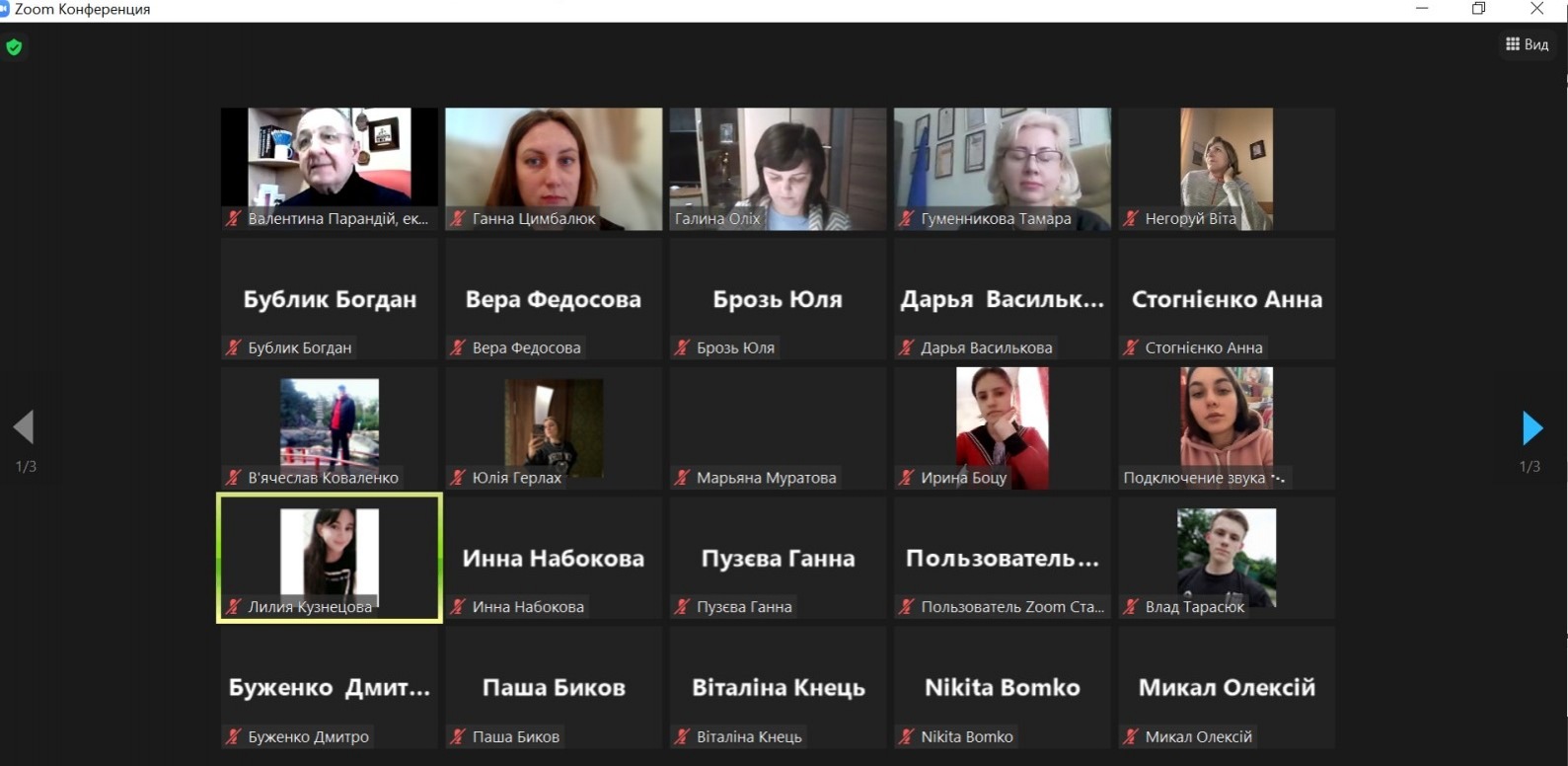Open the Вид view layout button

tap(1527, 44)
